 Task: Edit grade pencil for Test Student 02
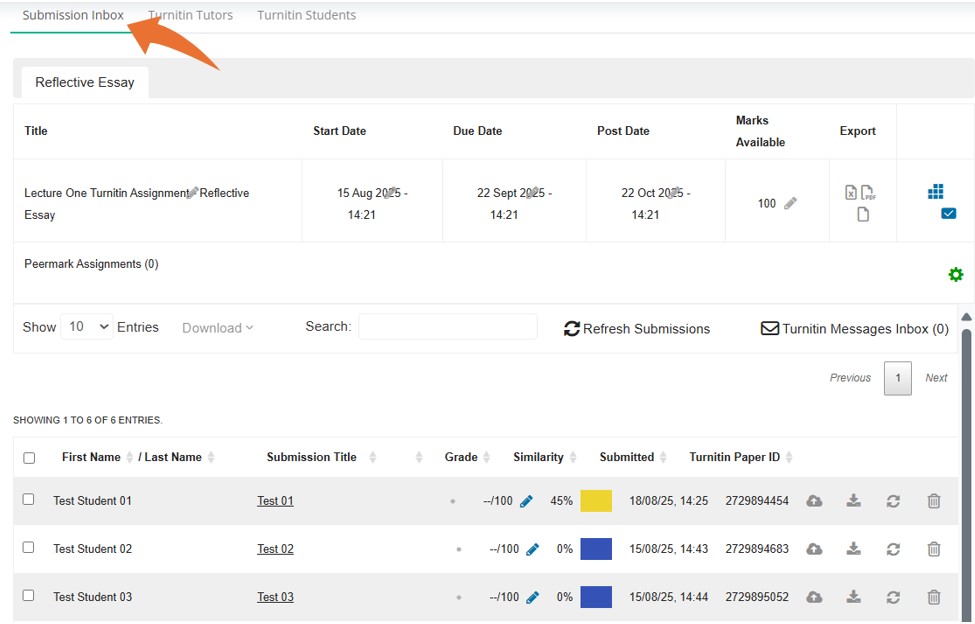[x=532, y=549]
